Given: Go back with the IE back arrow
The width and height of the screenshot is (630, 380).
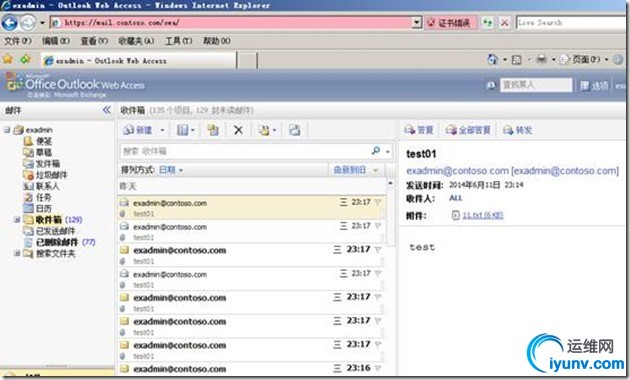Looking at the screenshot, I should (x=10, y=22).
